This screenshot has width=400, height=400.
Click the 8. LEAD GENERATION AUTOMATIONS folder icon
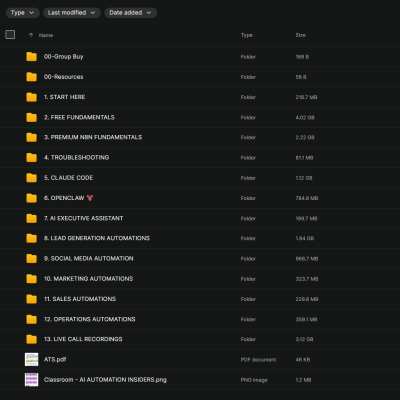tap(31, 238)
